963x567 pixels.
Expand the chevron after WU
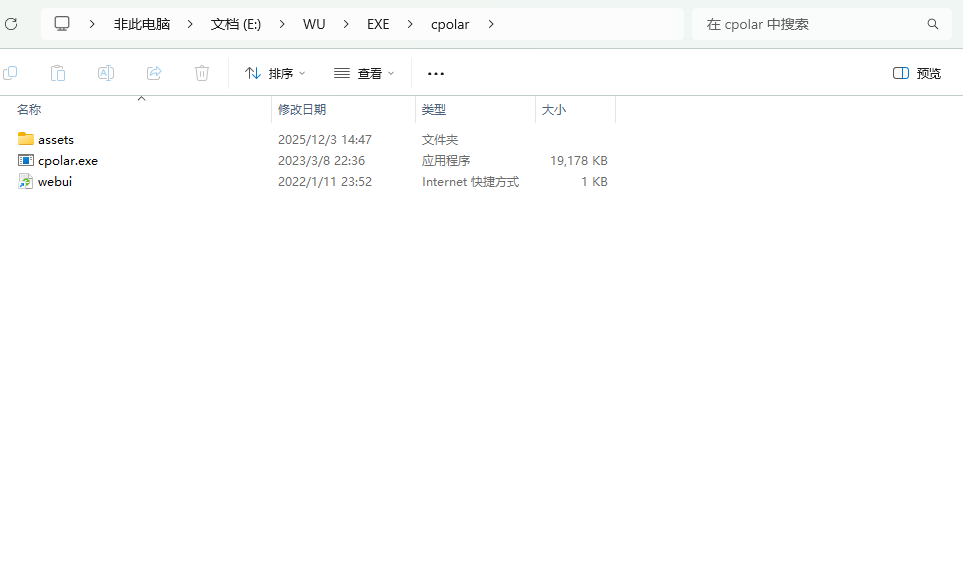coord(346,24)
